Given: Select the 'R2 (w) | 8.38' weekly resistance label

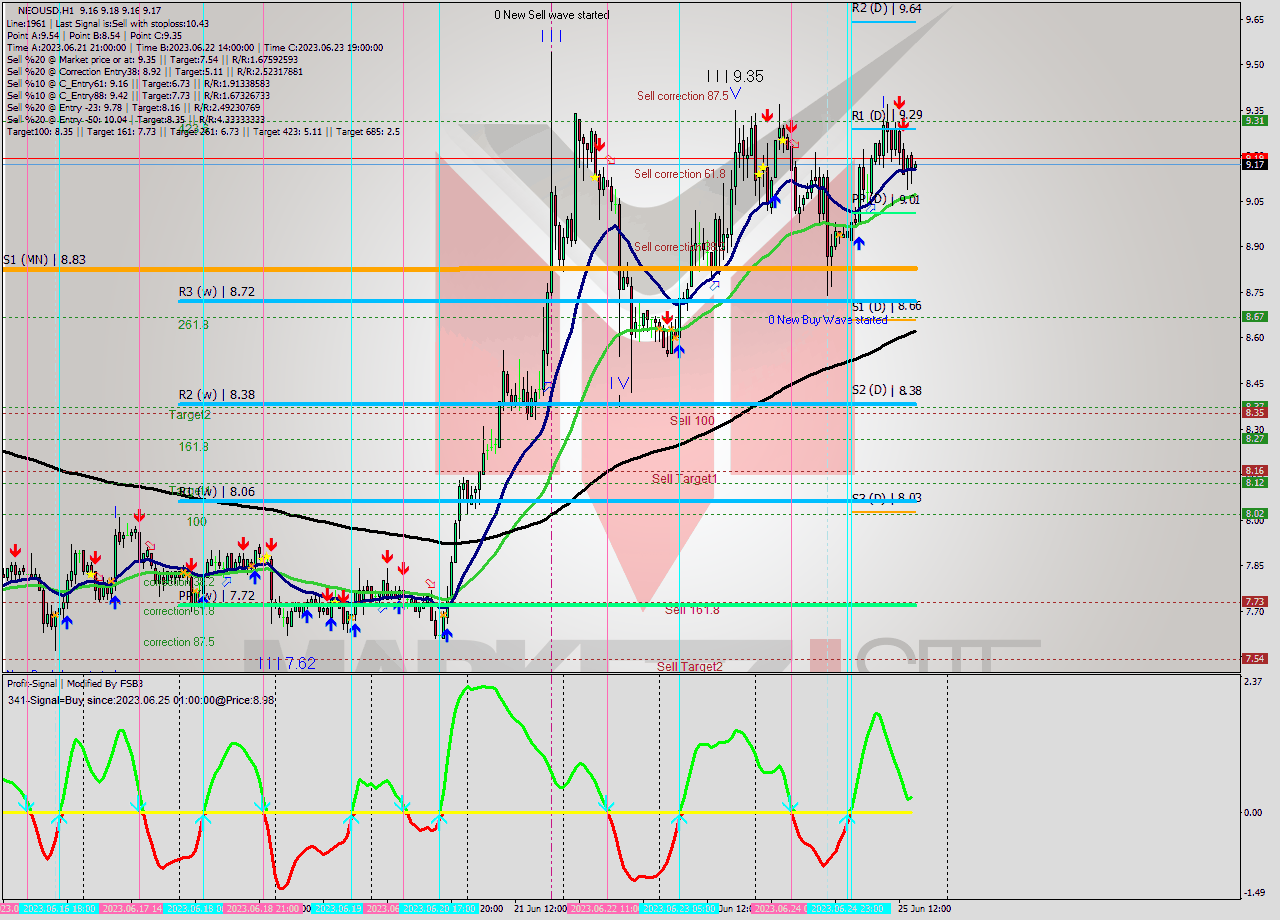Looking at the screenshot, I should [x=216, y=395].
